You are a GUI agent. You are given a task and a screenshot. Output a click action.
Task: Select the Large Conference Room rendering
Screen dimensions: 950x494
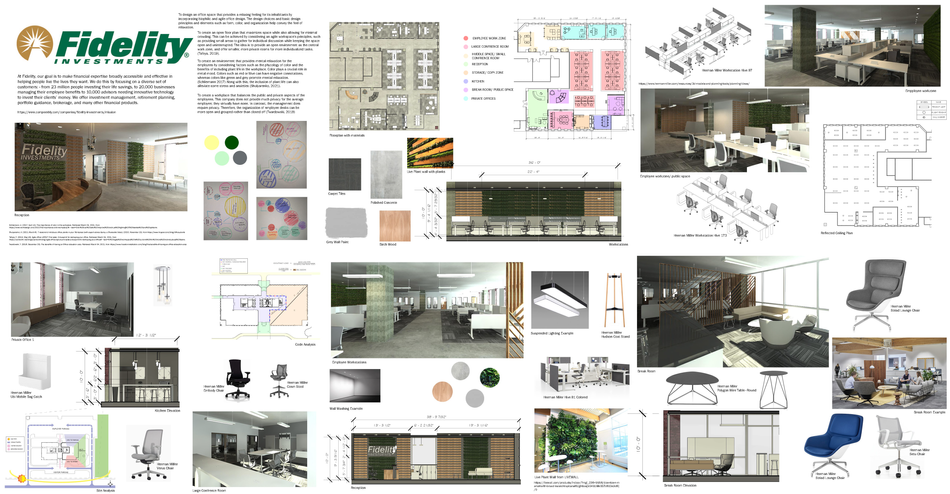(254, 449)
